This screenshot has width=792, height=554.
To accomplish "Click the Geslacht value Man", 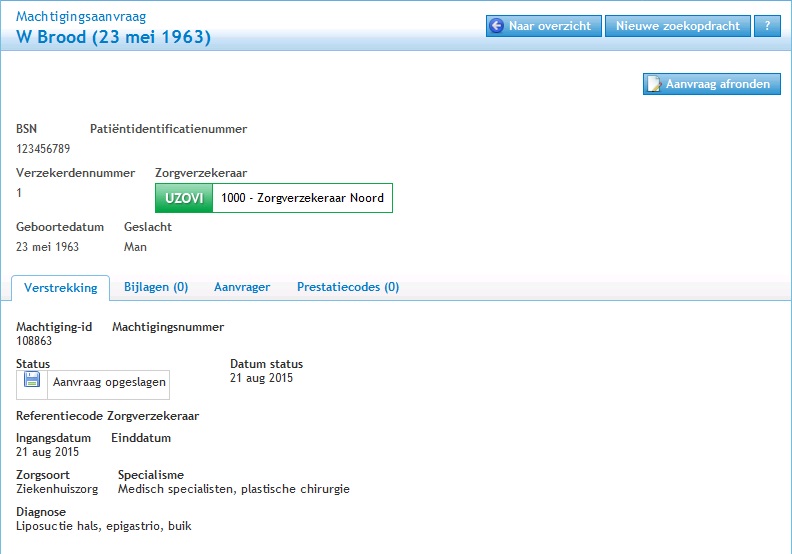I will tap(135, 247).
